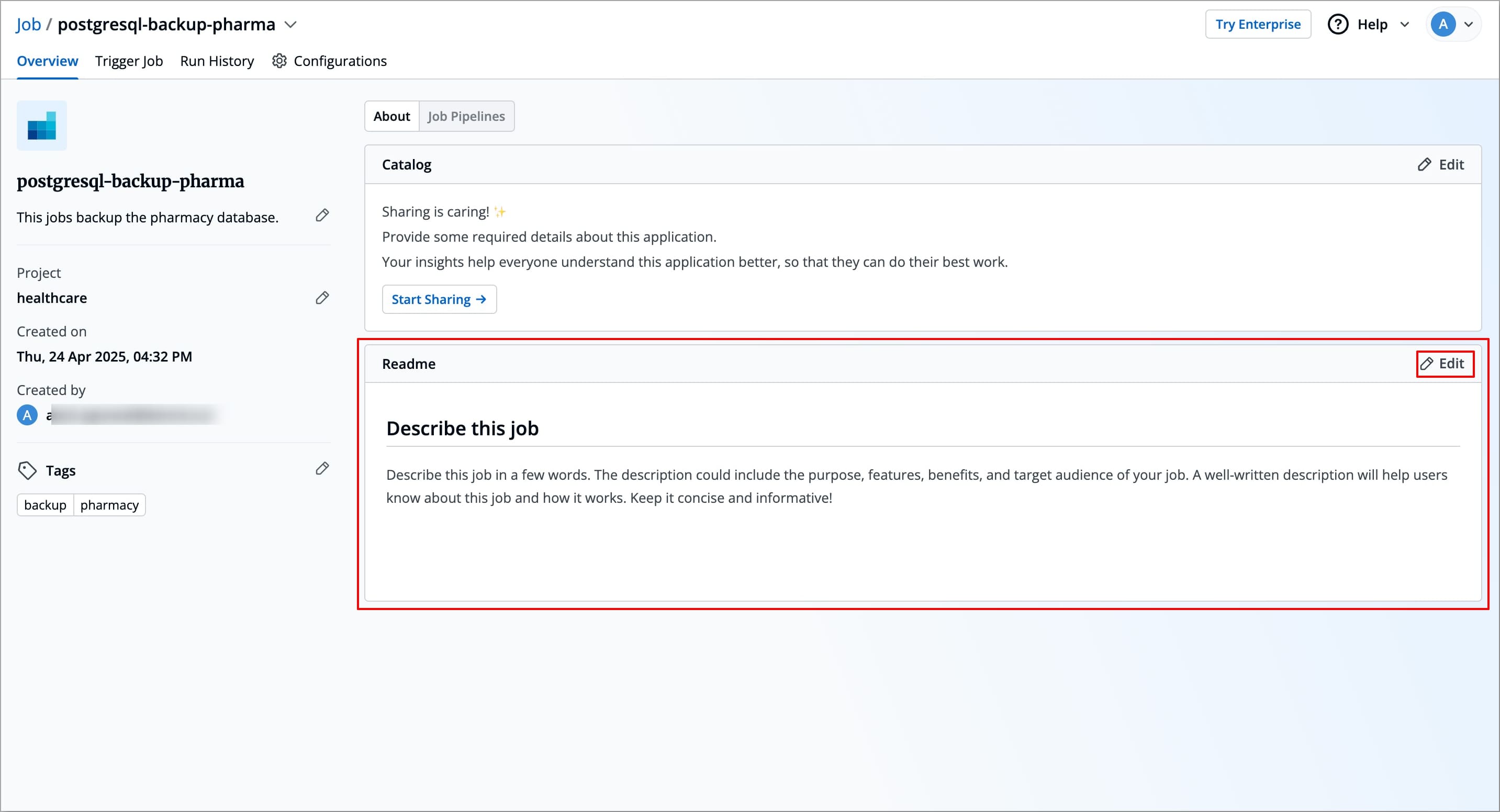
Task: Open the account avatar icon
Action: click(x=1443, y=24)
